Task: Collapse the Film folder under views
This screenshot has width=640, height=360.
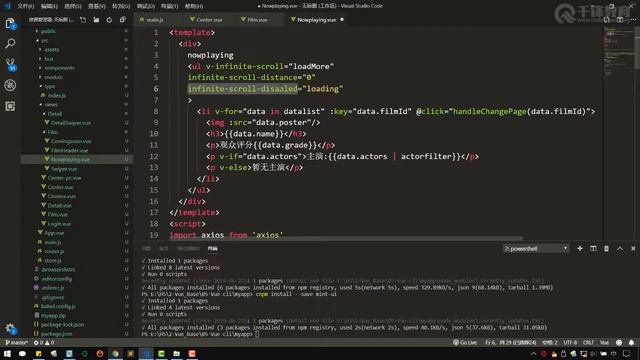Action: 53,132
